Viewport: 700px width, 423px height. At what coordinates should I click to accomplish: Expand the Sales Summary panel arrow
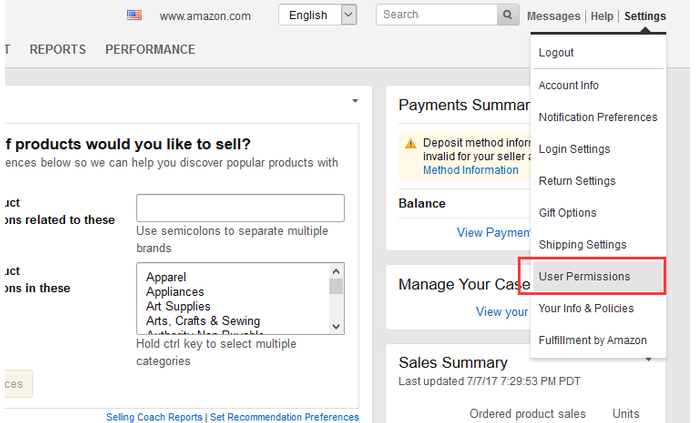click(649, 359)
